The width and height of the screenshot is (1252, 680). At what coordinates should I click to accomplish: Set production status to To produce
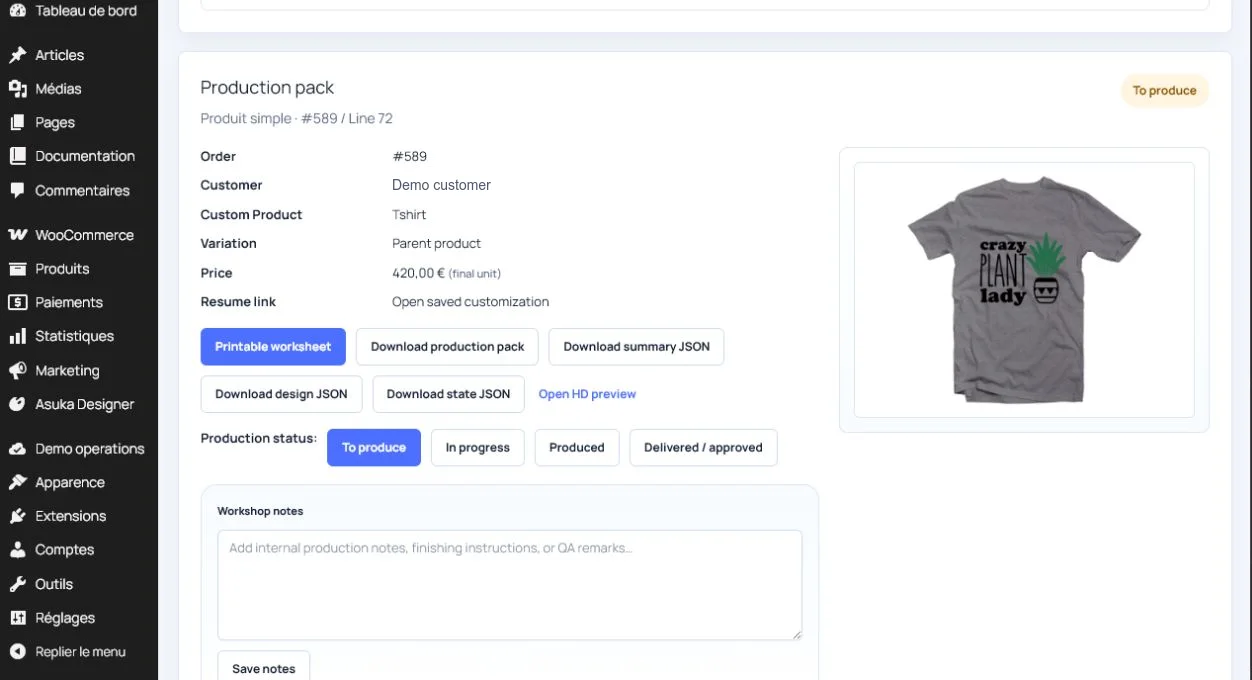coord(374,447)
